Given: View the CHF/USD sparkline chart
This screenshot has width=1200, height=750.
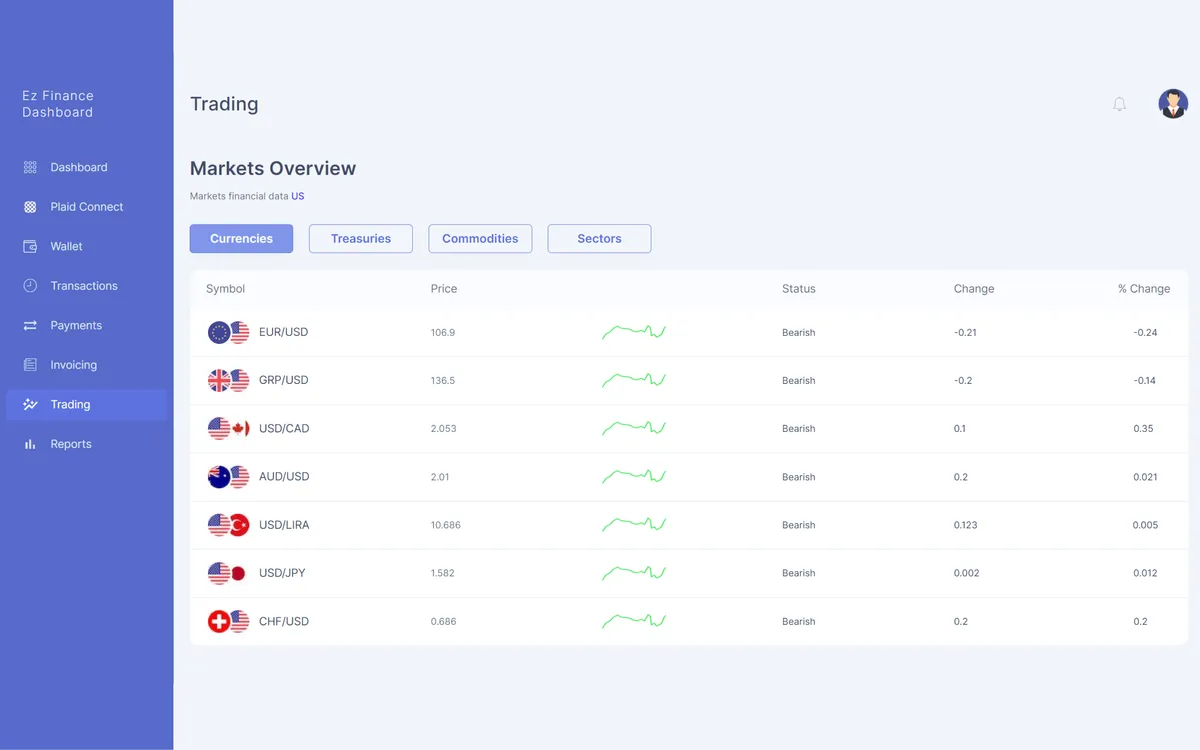Looking at the screenshot, I should click(x=634, y=621).
